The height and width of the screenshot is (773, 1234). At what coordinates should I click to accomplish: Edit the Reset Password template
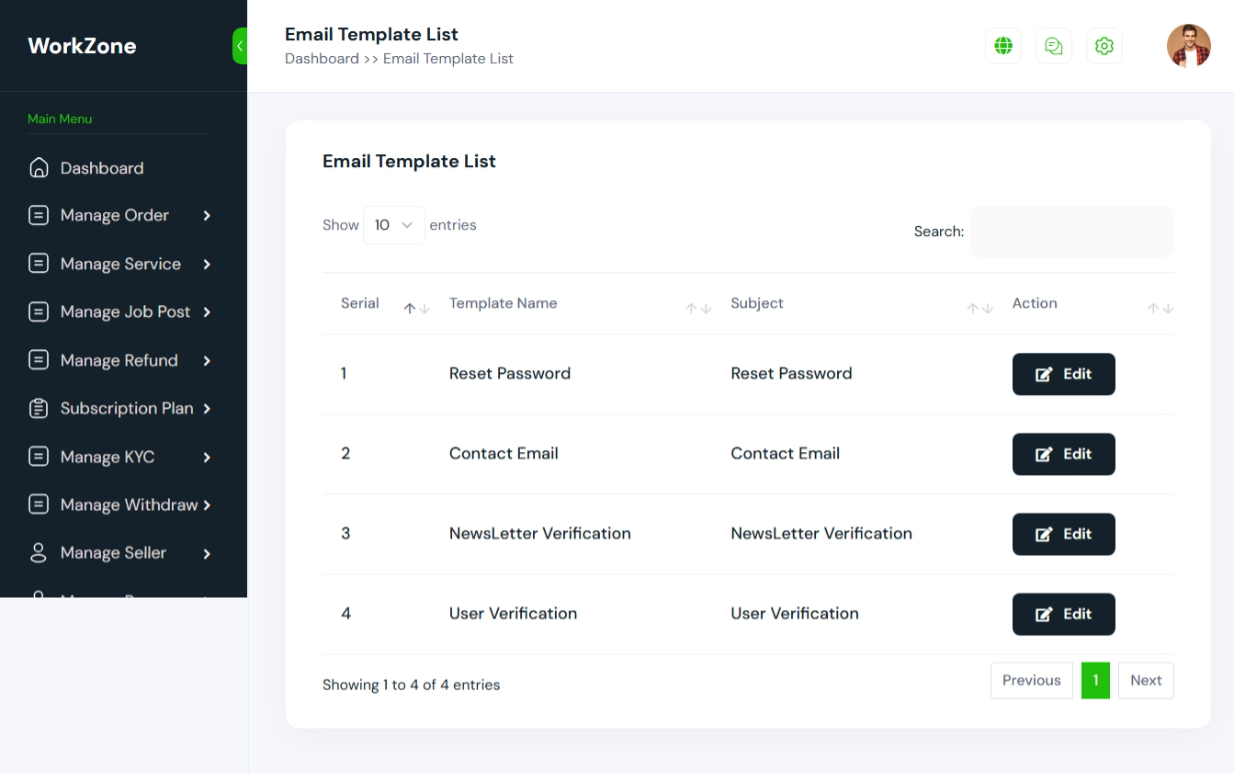1063,374
